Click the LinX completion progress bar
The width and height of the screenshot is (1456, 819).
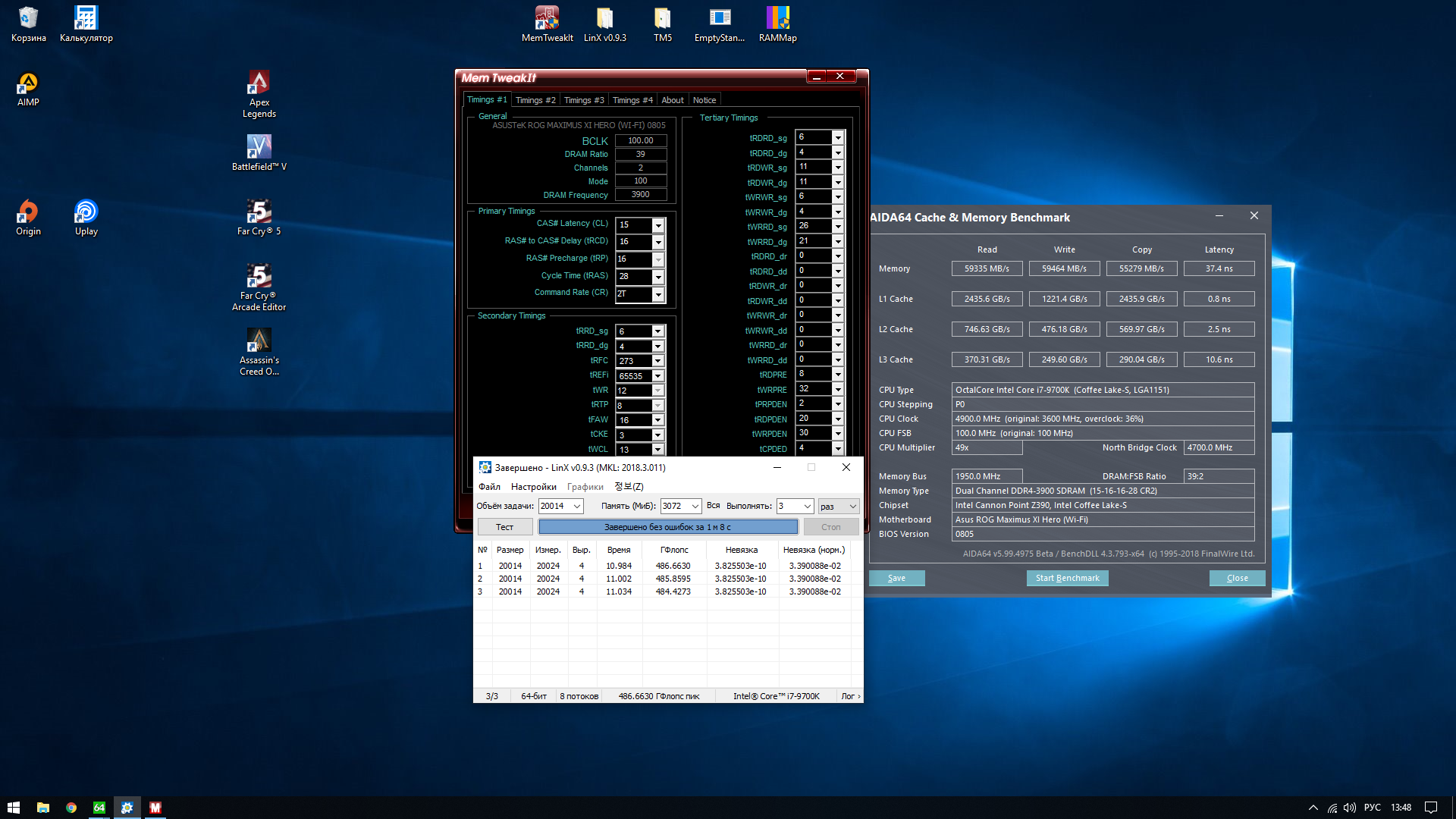[667, 527]
